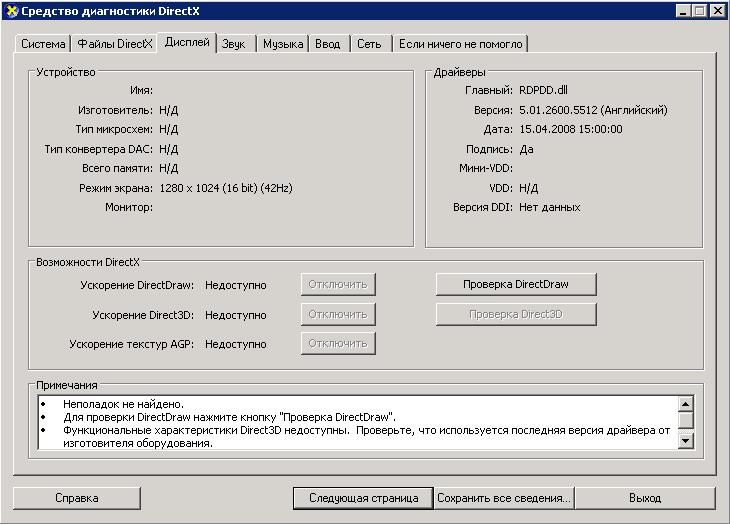
Task: Click the Проверка DirectDraw button
Action: 516,284
